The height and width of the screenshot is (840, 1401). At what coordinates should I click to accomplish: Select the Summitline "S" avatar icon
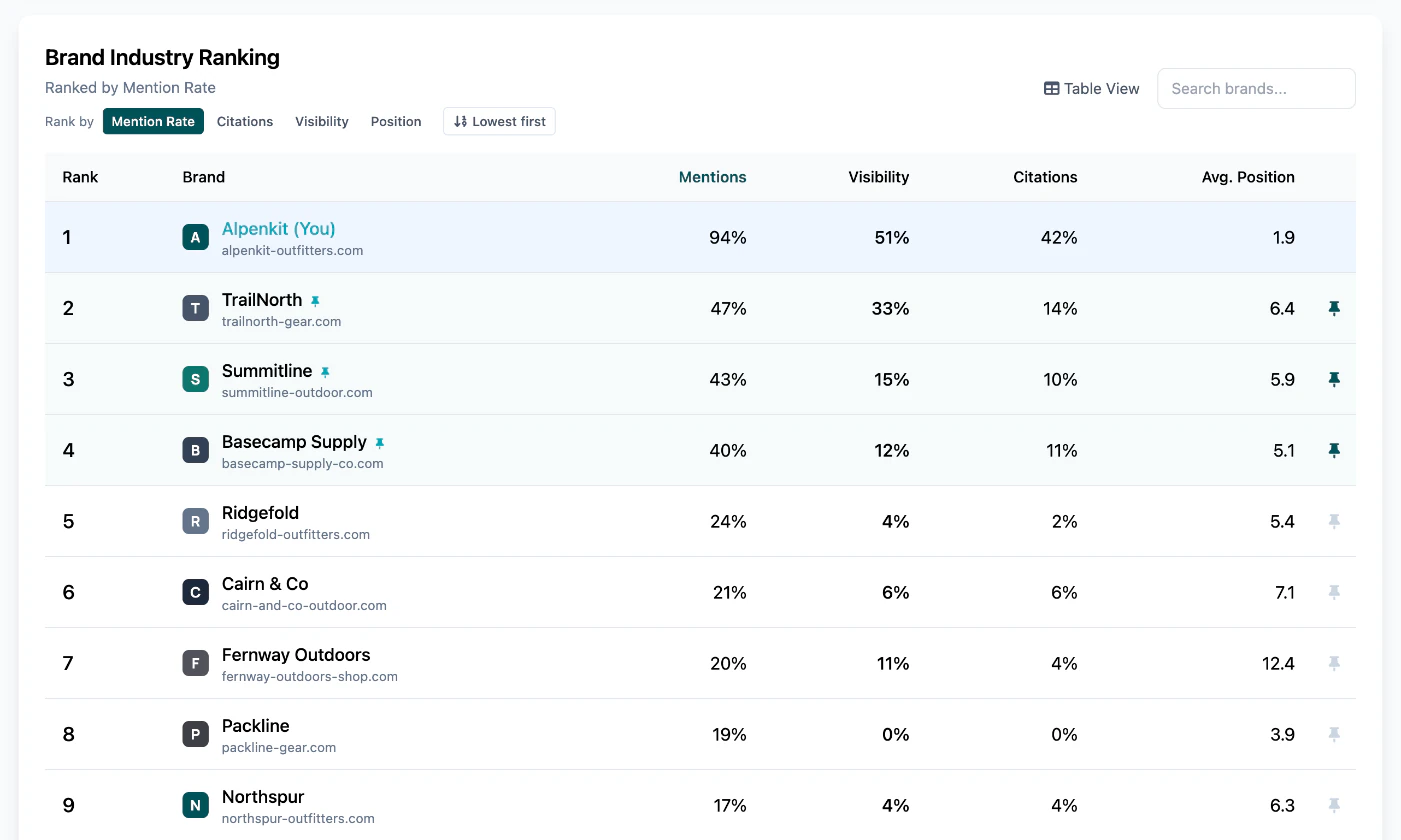(195, 379)
